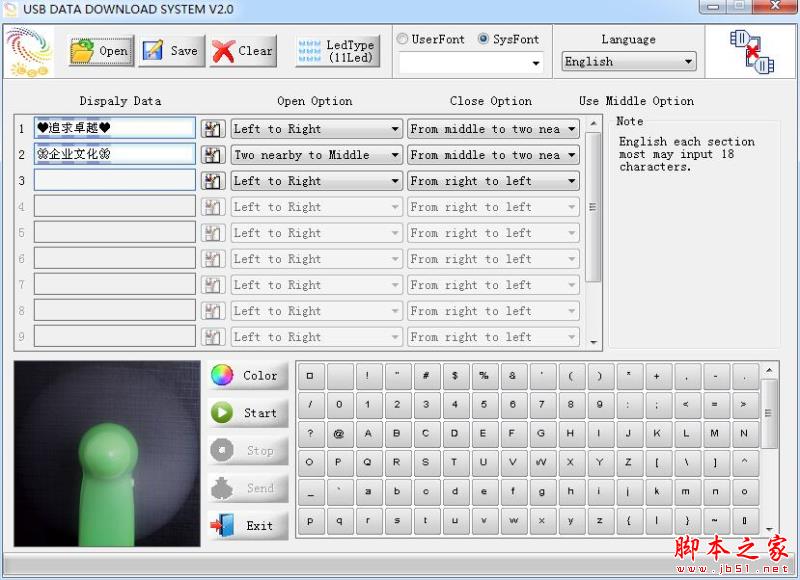Click the digit 9 key
Screen dimensions: 800x580
click(x=599, y=405)
